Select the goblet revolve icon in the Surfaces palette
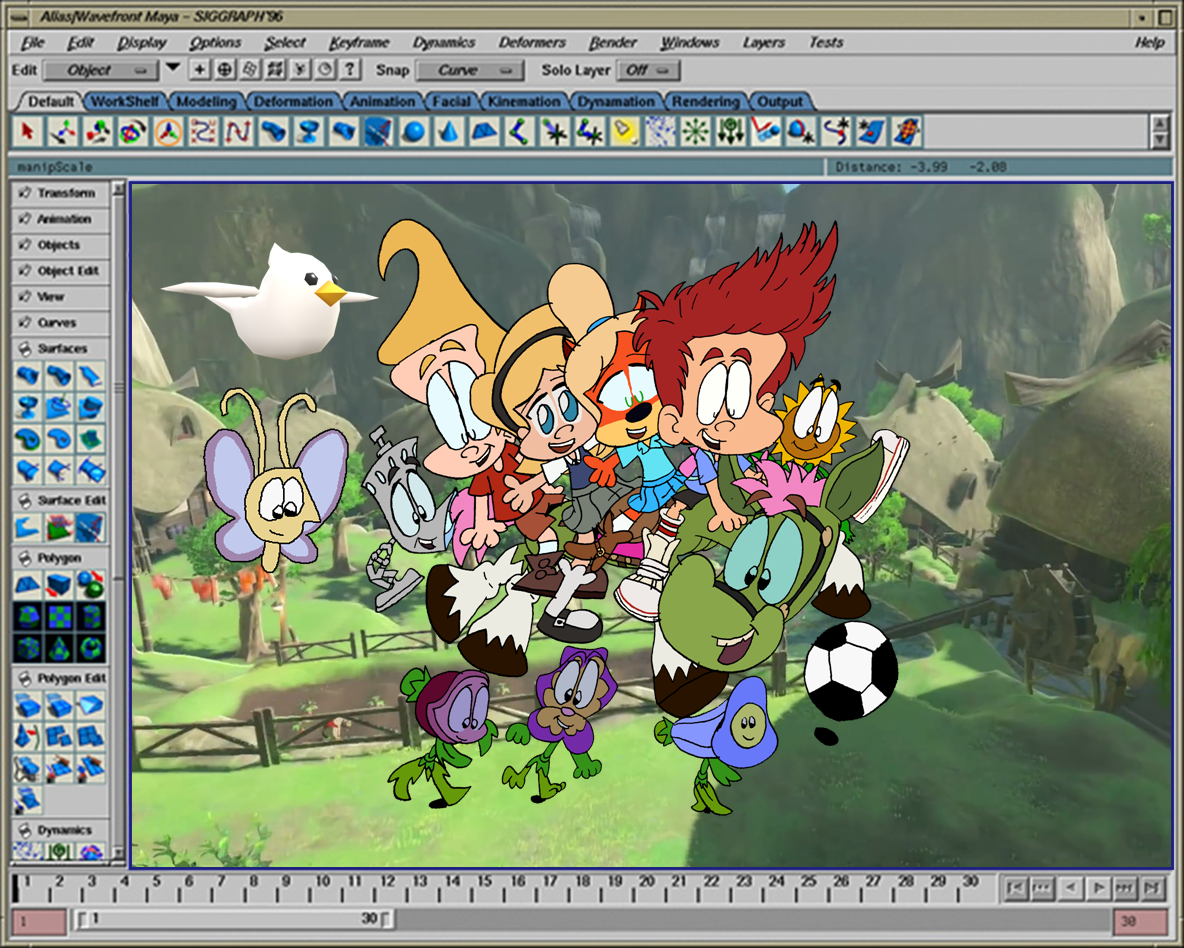The height and width of the screenshot is (948, 1184). point(28,406)
